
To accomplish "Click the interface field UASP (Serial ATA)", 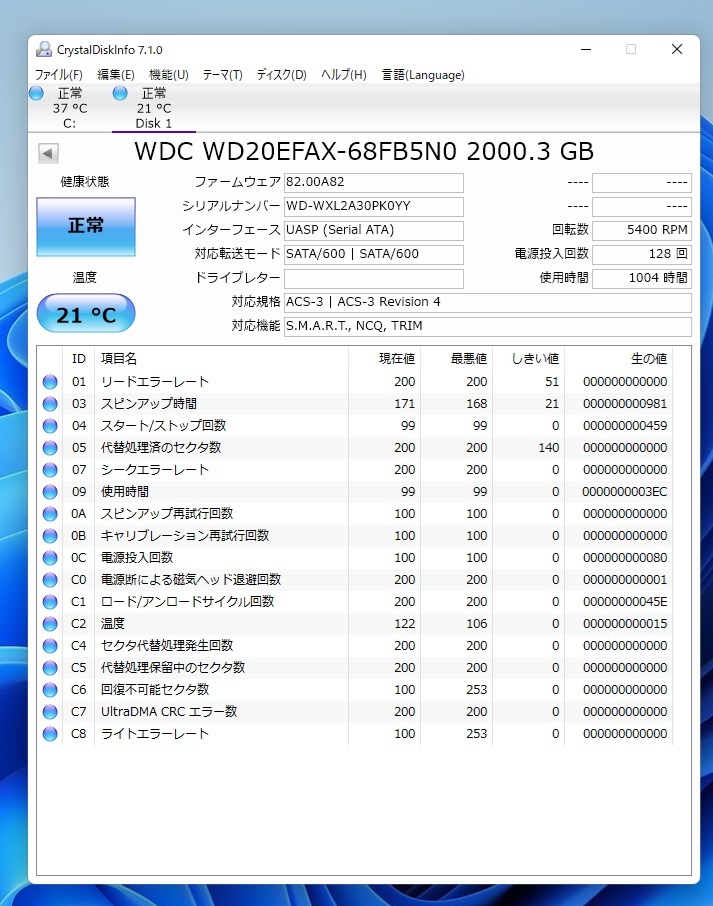I will pyautogui.click(x=374, y=231).
